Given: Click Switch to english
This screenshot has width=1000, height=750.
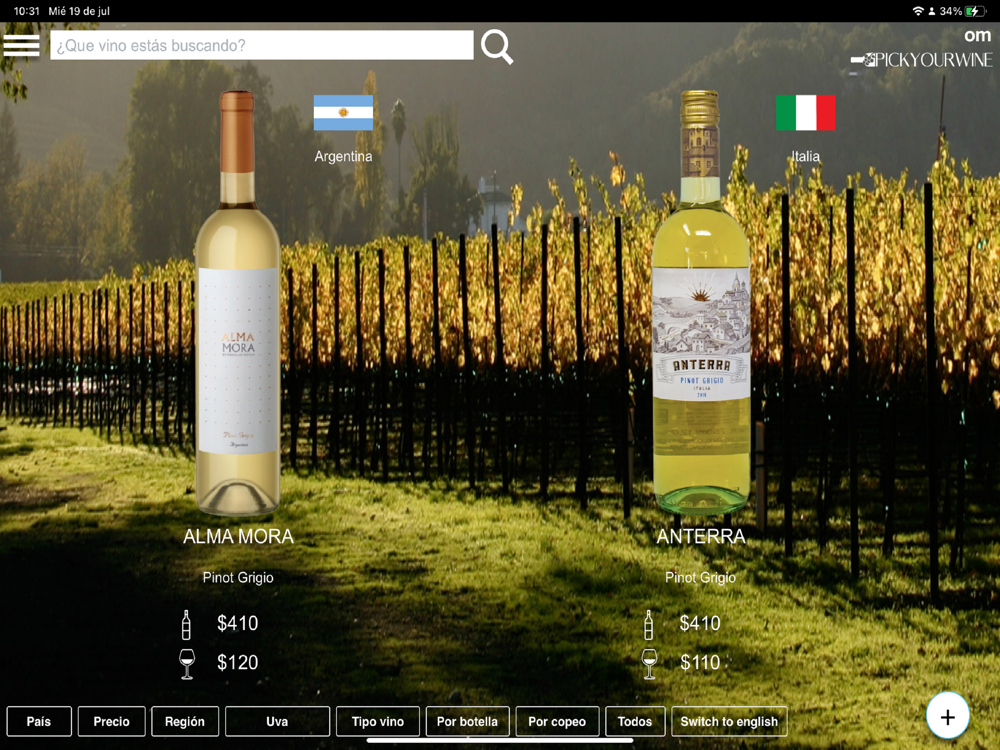Looking at the screenshot, I should click(729, 721).
